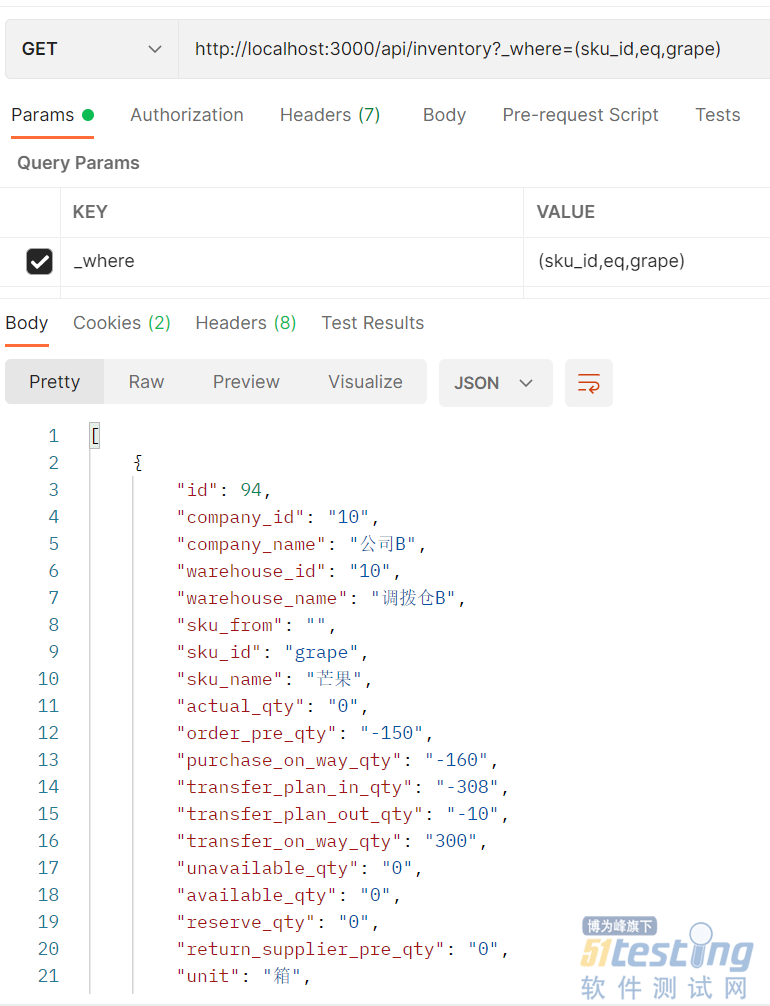Open the JSON format dropdown
Viewport: 770px width, 1006px height.
[495, 383]
